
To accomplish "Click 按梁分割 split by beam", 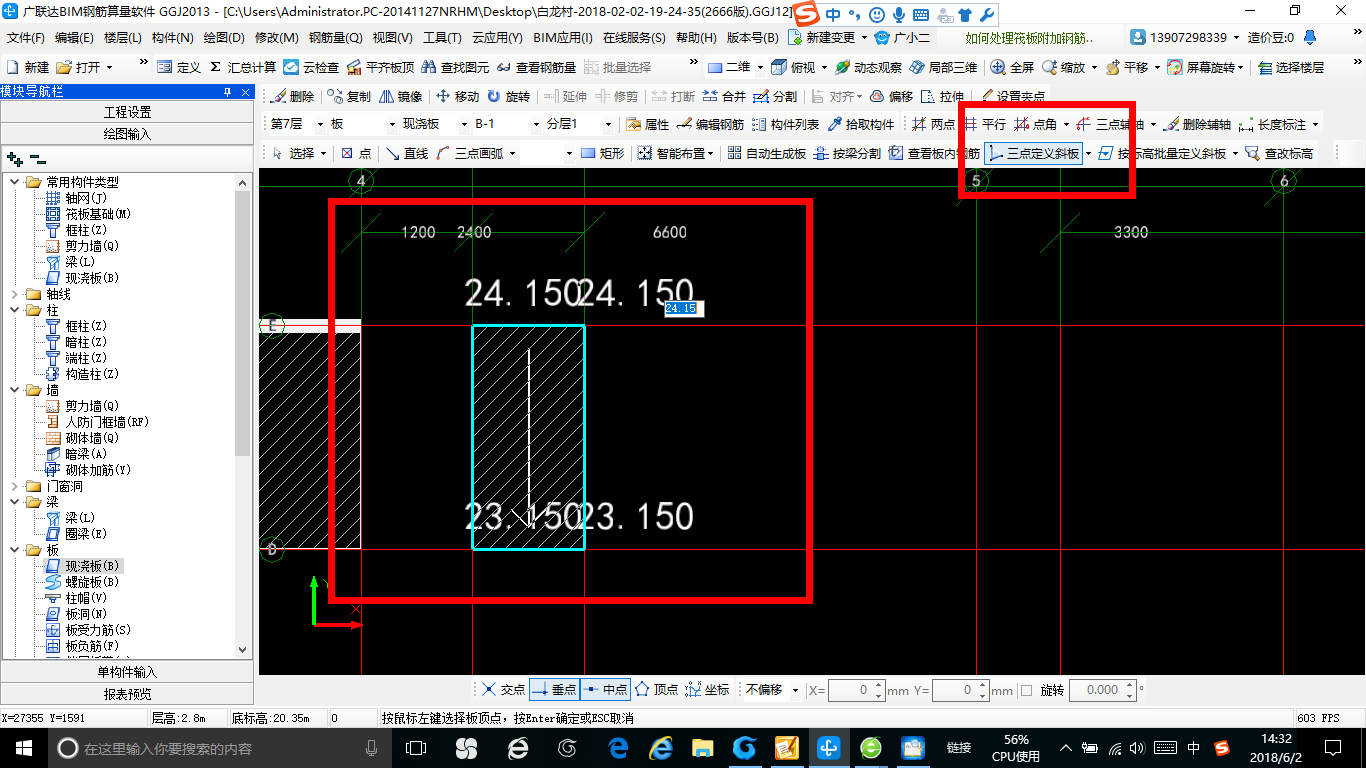I will pos(847,153).
